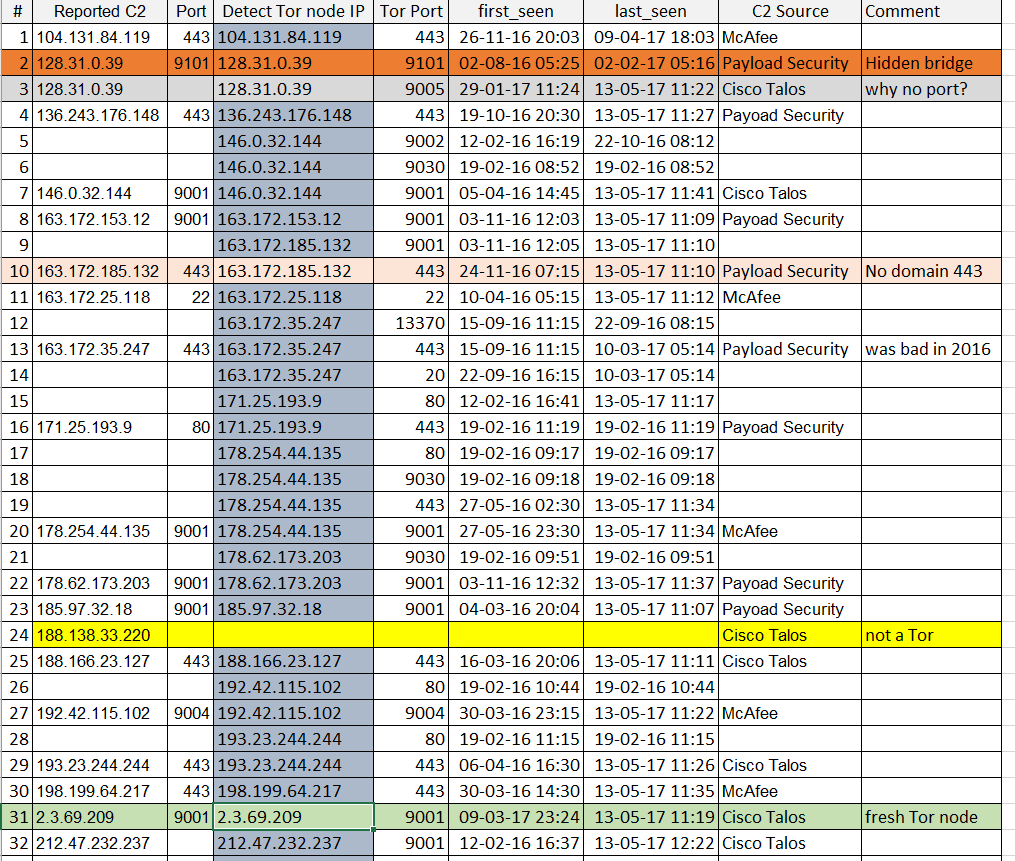Image resolution: width=1015 pixels, height=861 pixels.
Task: Click the 'Tor Port' header cell
Action: pyautogui.click(x=411, y=12)
